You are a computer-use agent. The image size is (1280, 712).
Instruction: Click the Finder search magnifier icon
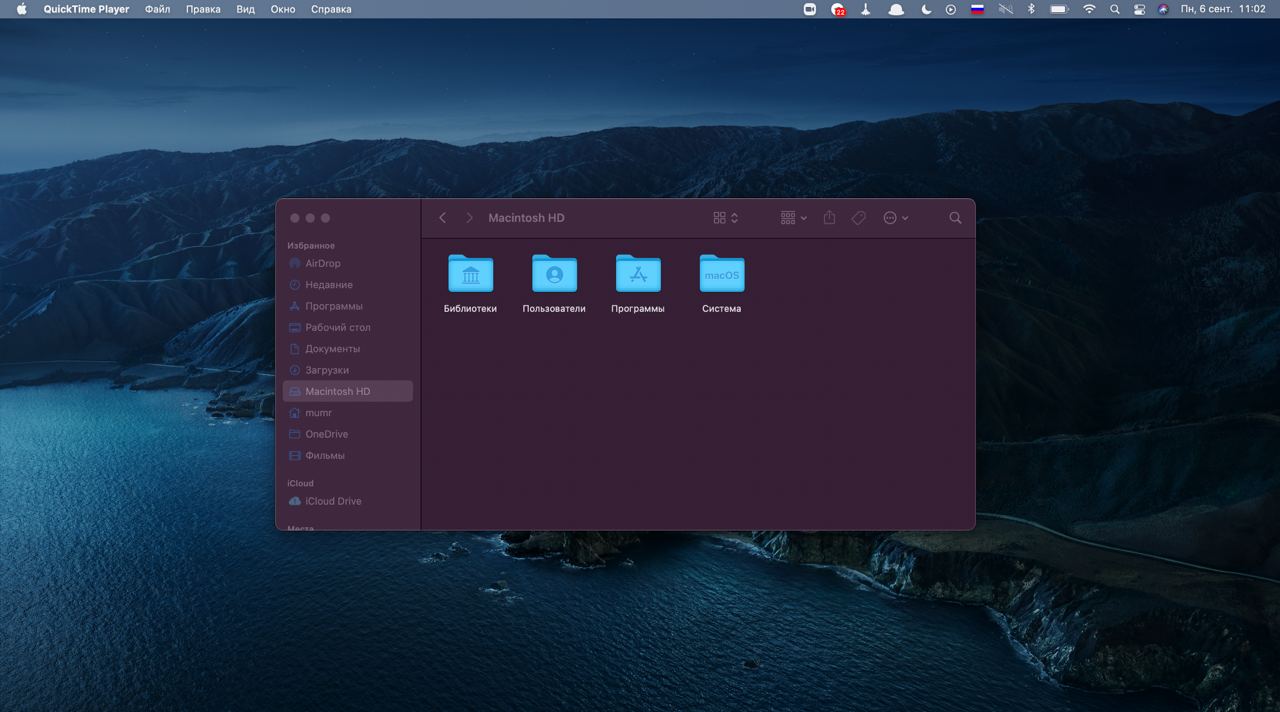955,218
